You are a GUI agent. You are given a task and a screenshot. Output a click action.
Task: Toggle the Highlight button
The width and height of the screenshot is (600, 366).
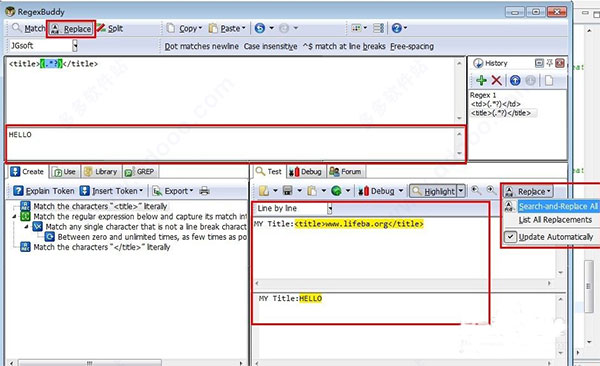[x=433, y=191]
